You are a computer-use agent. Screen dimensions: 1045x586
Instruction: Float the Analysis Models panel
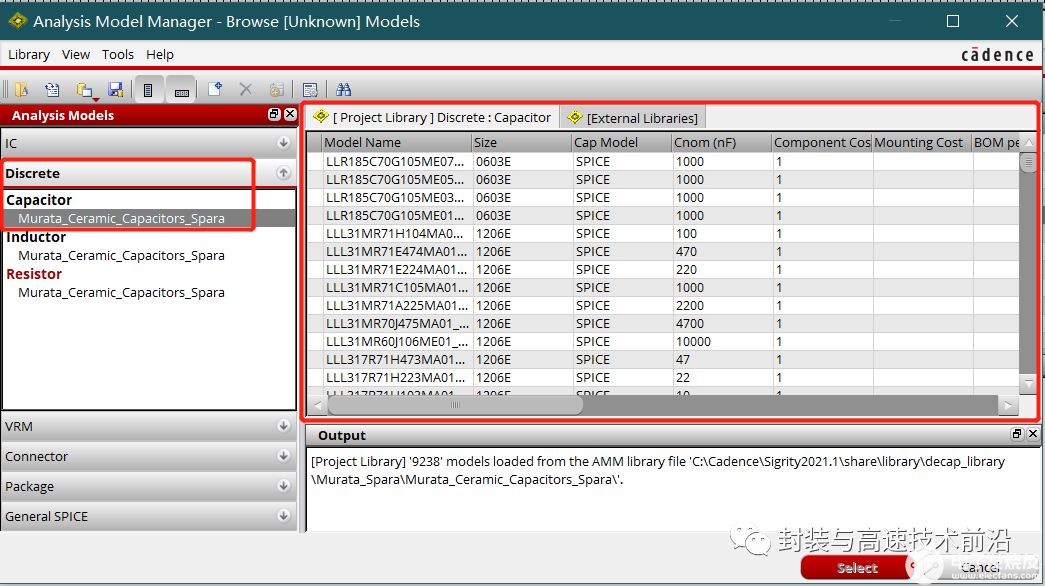(x=274, y=115)
